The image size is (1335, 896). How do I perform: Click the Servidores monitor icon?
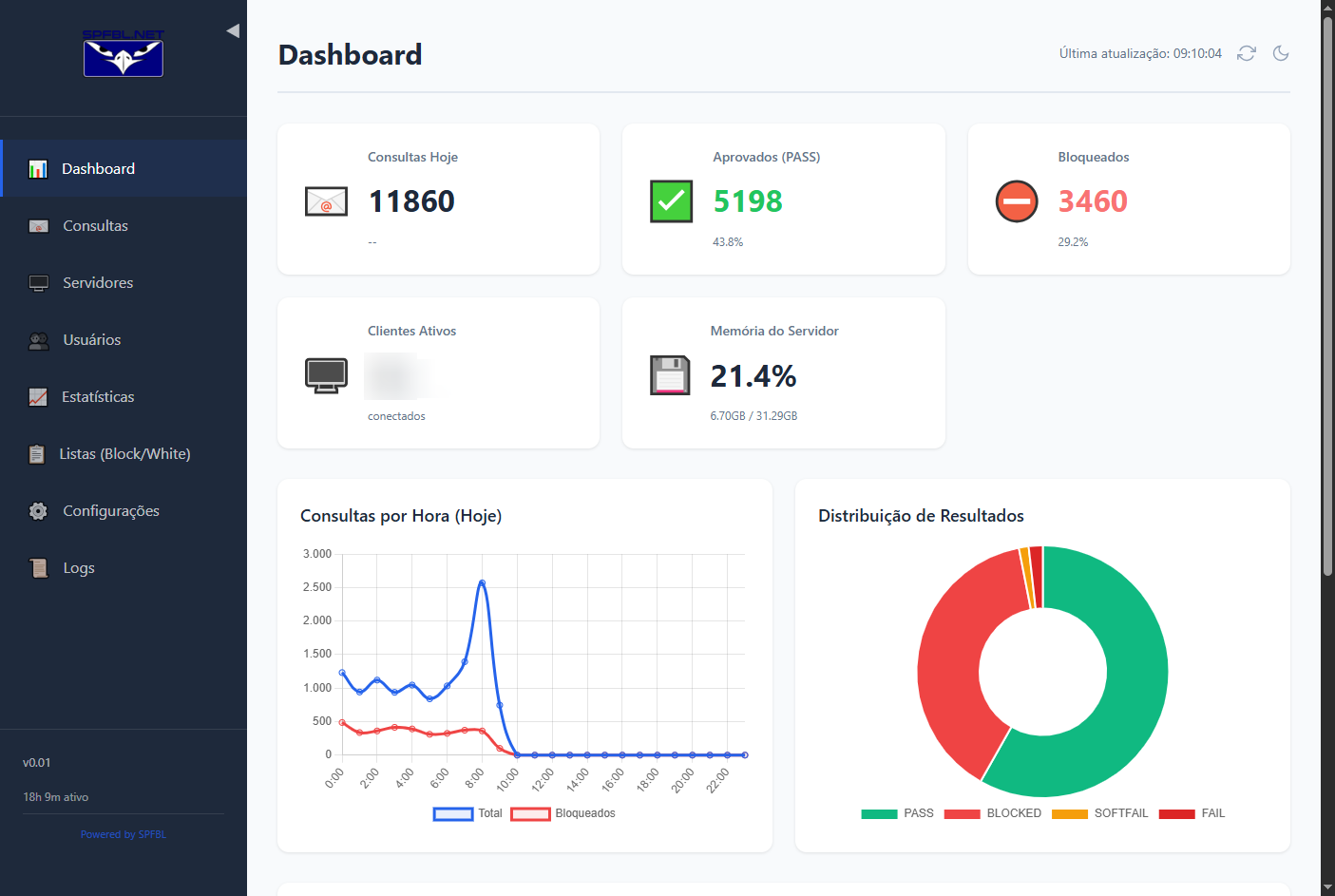pos(39,283)
